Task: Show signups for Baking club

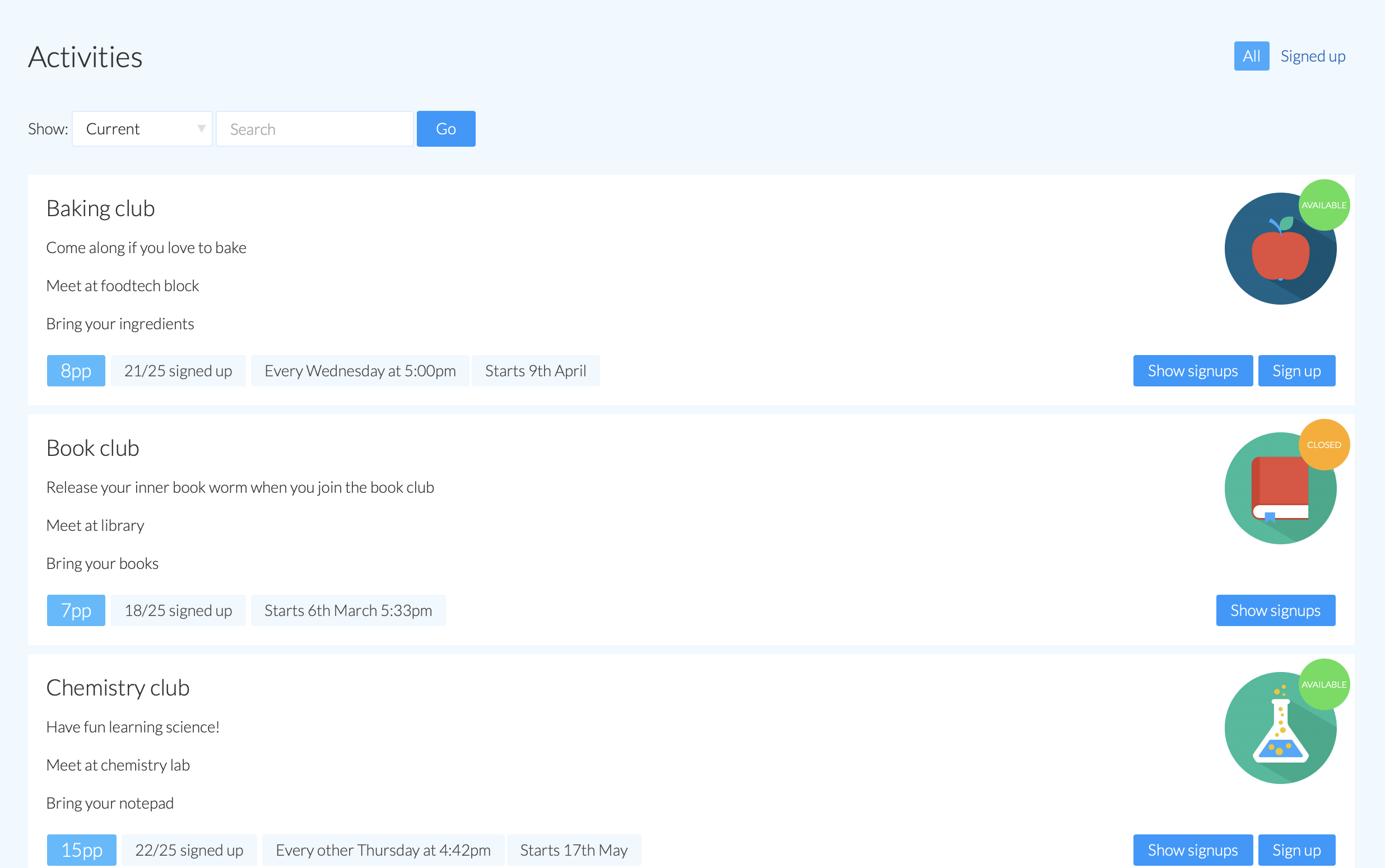Action: [1192, 371]
